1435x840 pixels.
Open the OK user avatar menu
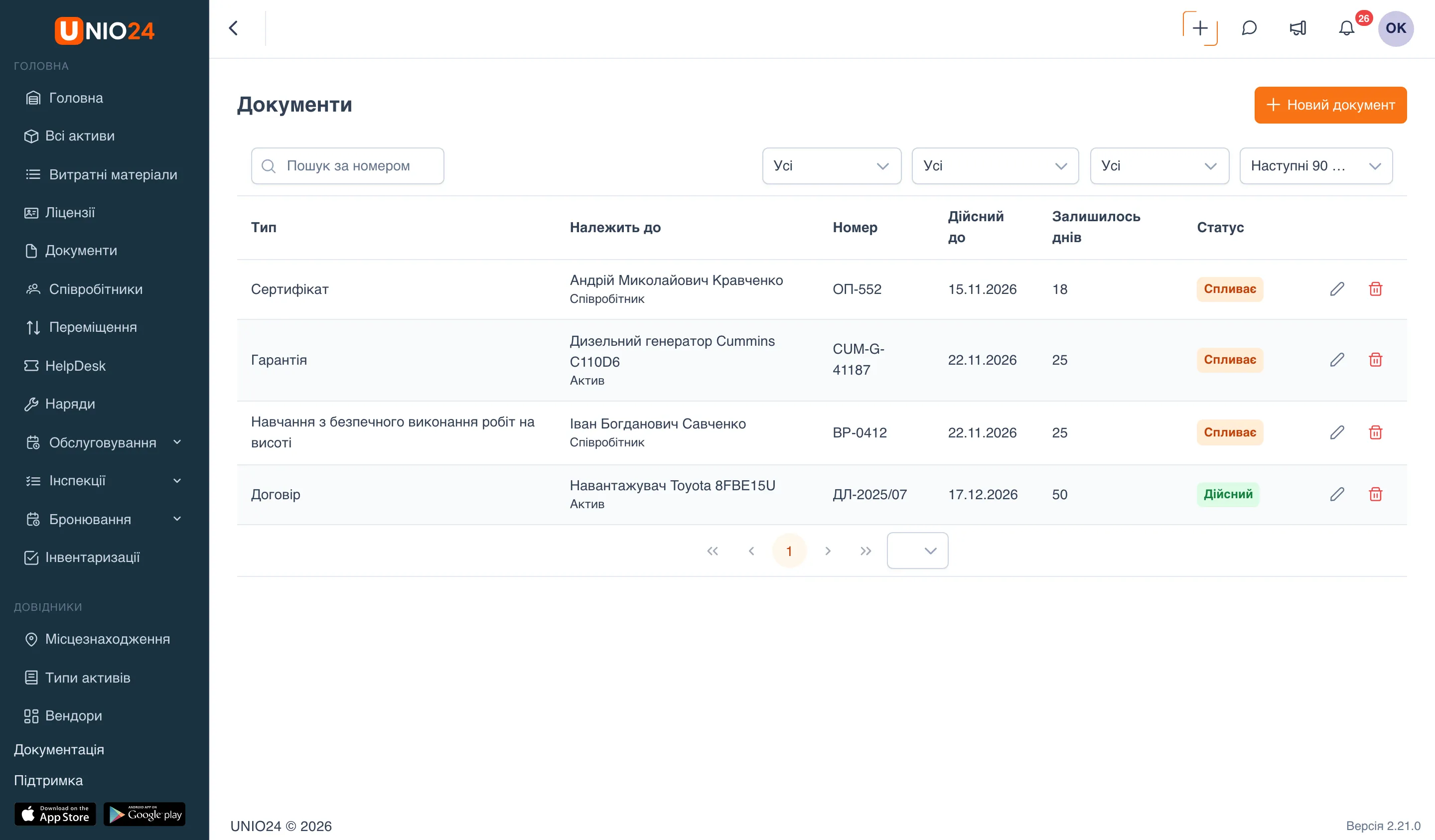[1395, 28]
